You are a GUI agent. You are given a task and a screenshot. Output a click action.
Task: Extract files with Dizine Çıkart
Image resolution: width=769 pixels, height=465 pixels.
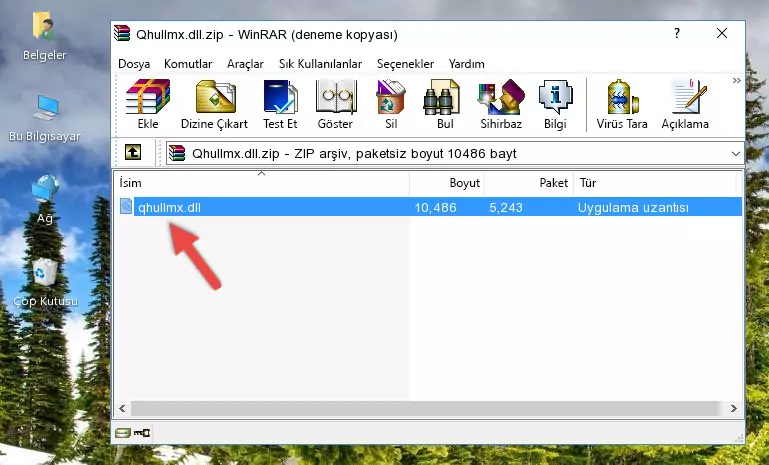[214, 104]
